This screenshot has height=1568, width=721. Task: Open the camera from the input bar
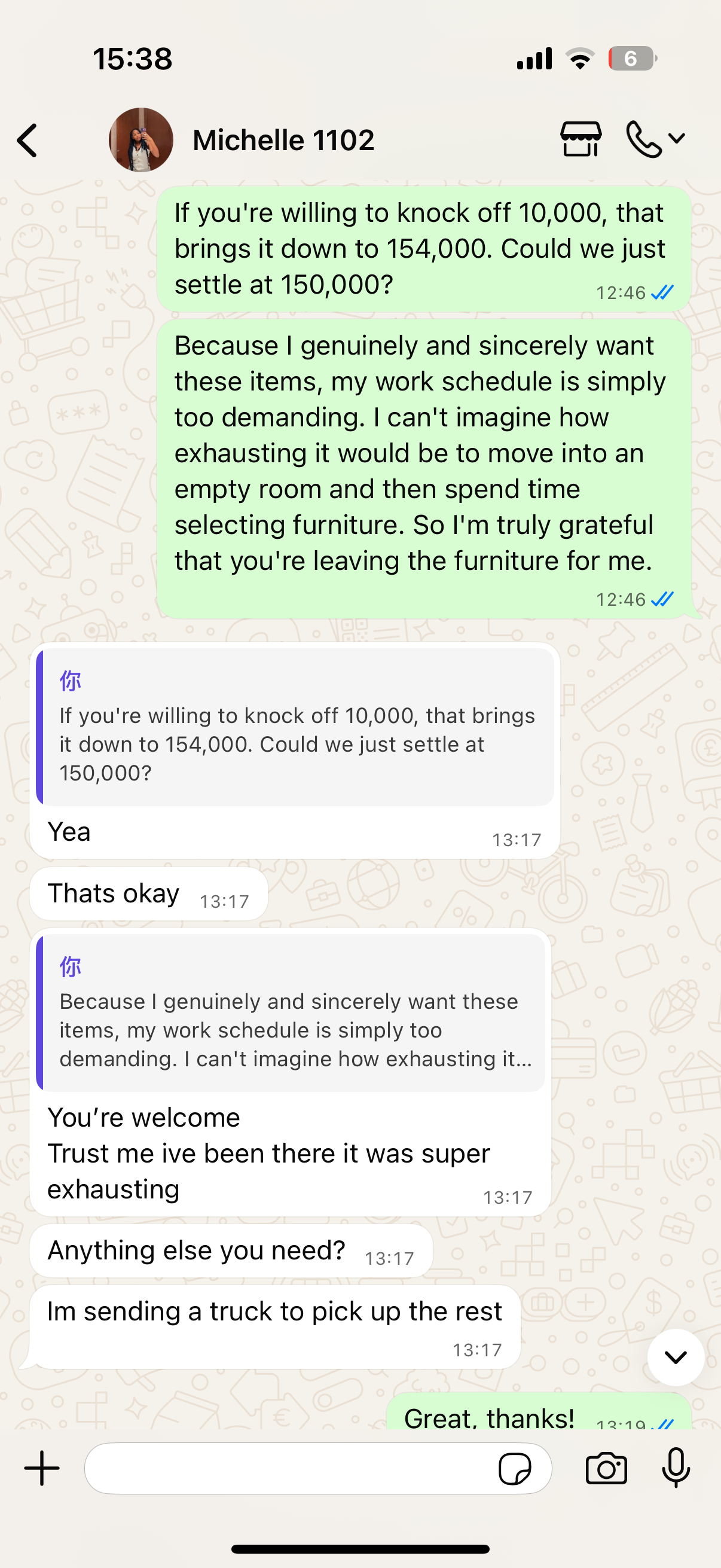(606, 1468)
